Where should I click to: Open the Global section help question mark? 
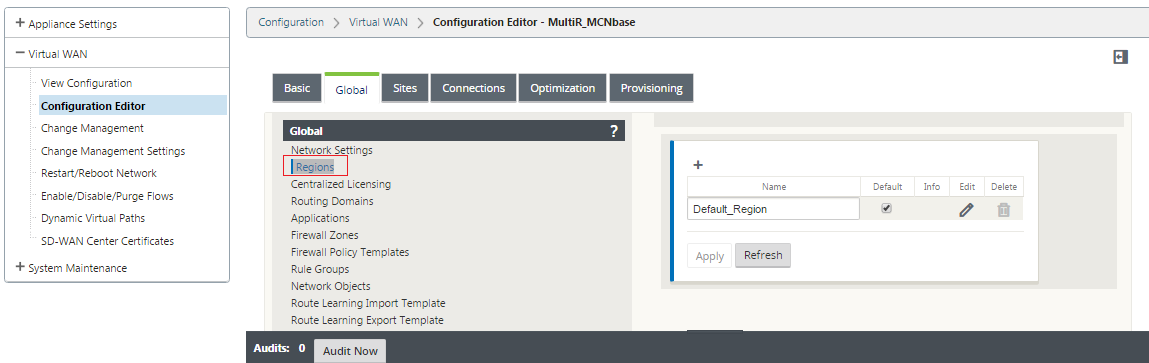coord(614,131)
